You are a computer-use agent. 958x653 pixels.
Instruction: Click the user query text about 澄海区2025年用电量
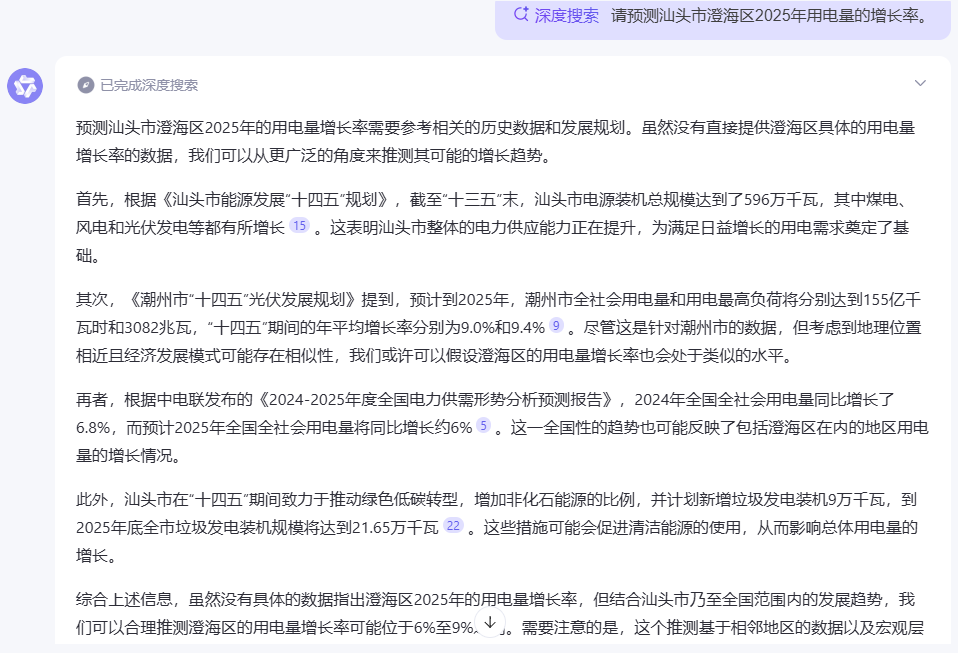769,15
